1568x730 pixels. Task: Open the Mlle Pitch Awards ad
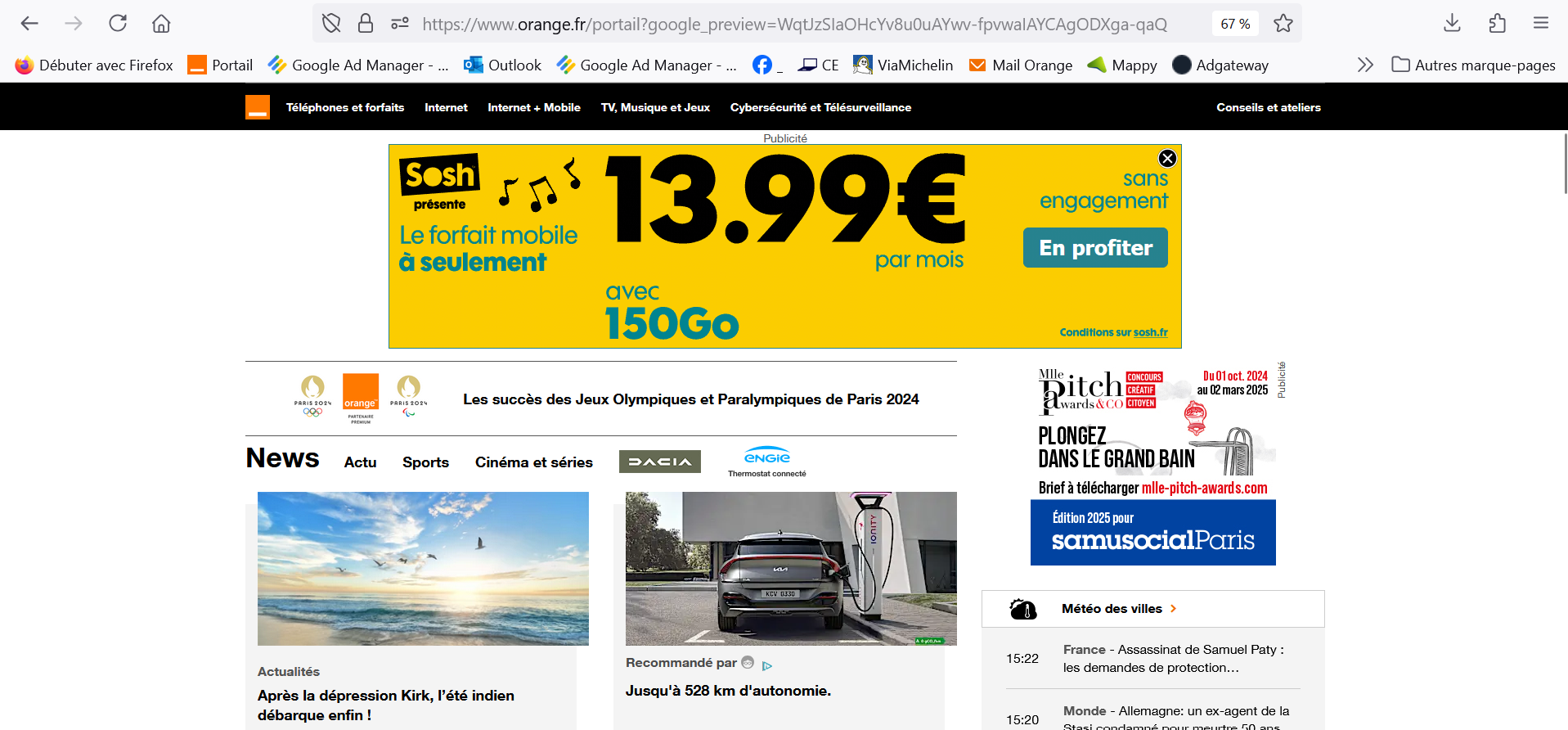click(1153, 430)
